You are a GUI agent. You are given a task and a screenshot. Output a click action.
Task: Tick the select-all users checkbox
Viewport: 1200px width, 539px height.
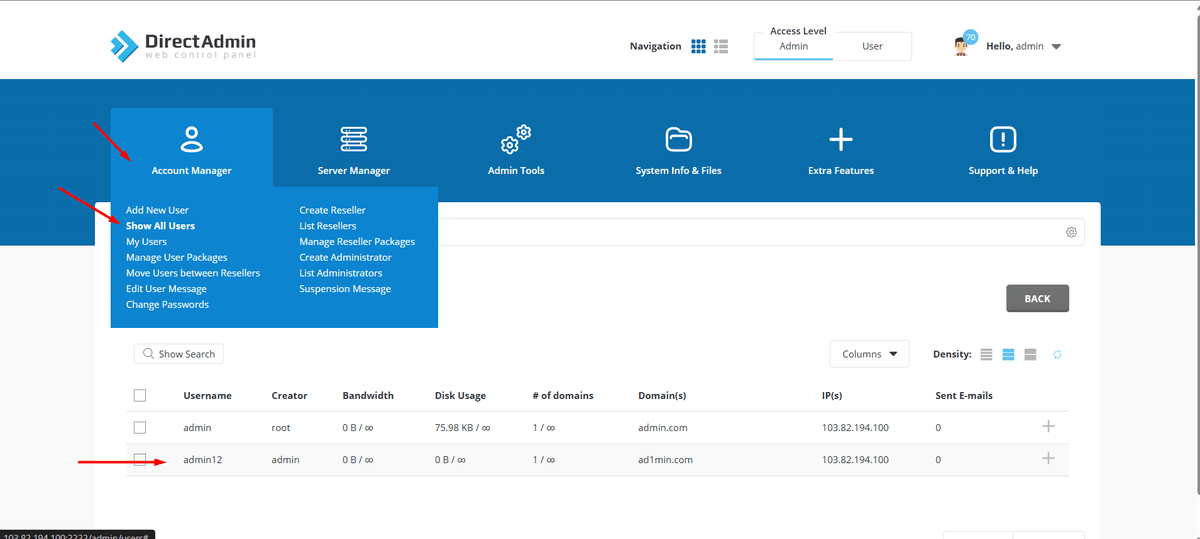pyautogui.click(x=140, y=396)
